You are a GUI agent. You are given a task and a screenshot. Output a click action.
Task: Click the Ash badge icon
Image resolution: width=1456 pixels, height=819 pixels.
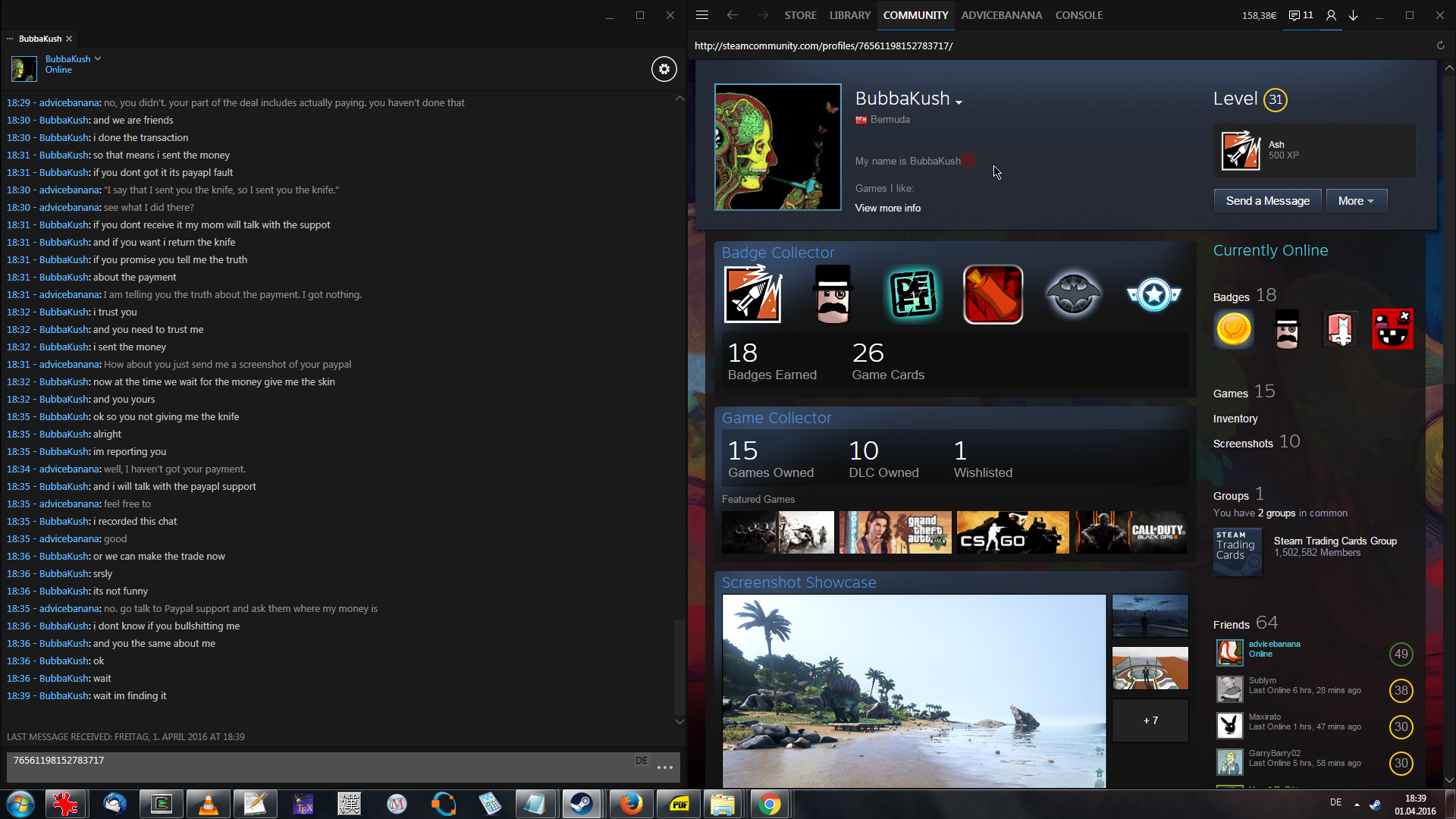pyautogui.click(x=1241, y=150)
